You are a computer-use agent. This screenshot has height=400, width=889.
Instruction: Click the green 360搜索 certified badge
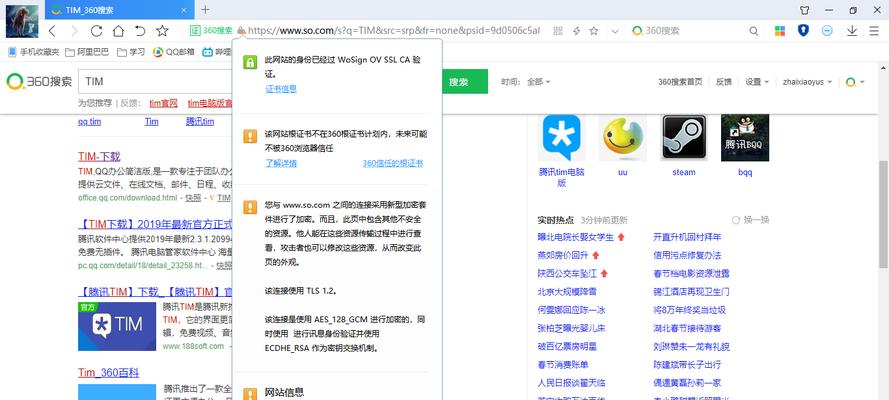click(211, 31)
